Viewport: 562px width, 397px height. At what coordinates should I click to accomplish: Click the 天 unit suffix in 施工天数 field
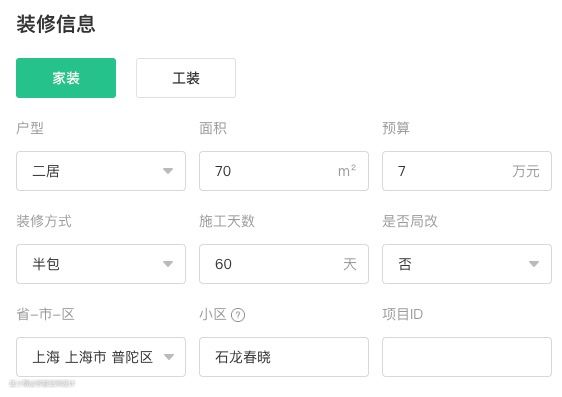(x=349, y=264)
